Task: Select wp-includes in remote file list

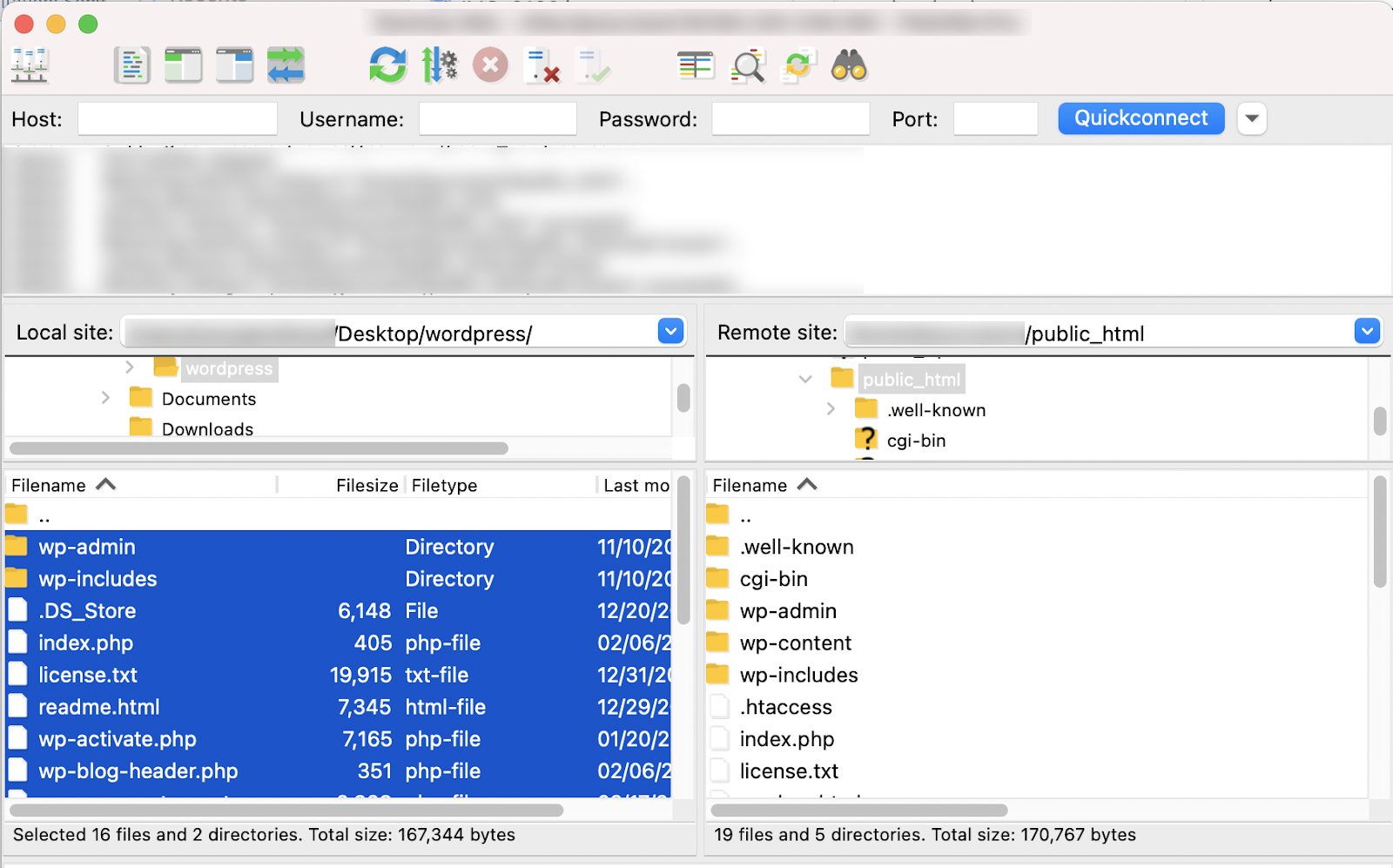Action: point(1036,675)
